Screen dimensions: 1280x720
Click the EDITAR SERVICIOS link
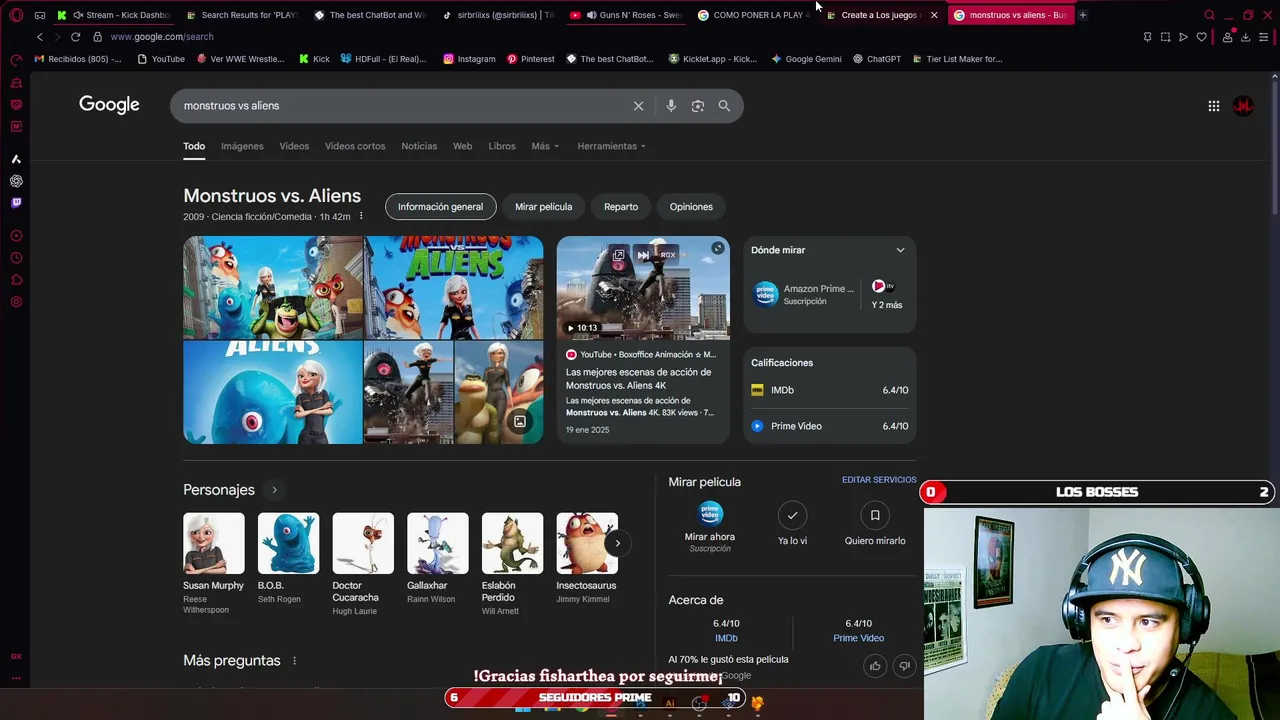click(x=879, y=480)
